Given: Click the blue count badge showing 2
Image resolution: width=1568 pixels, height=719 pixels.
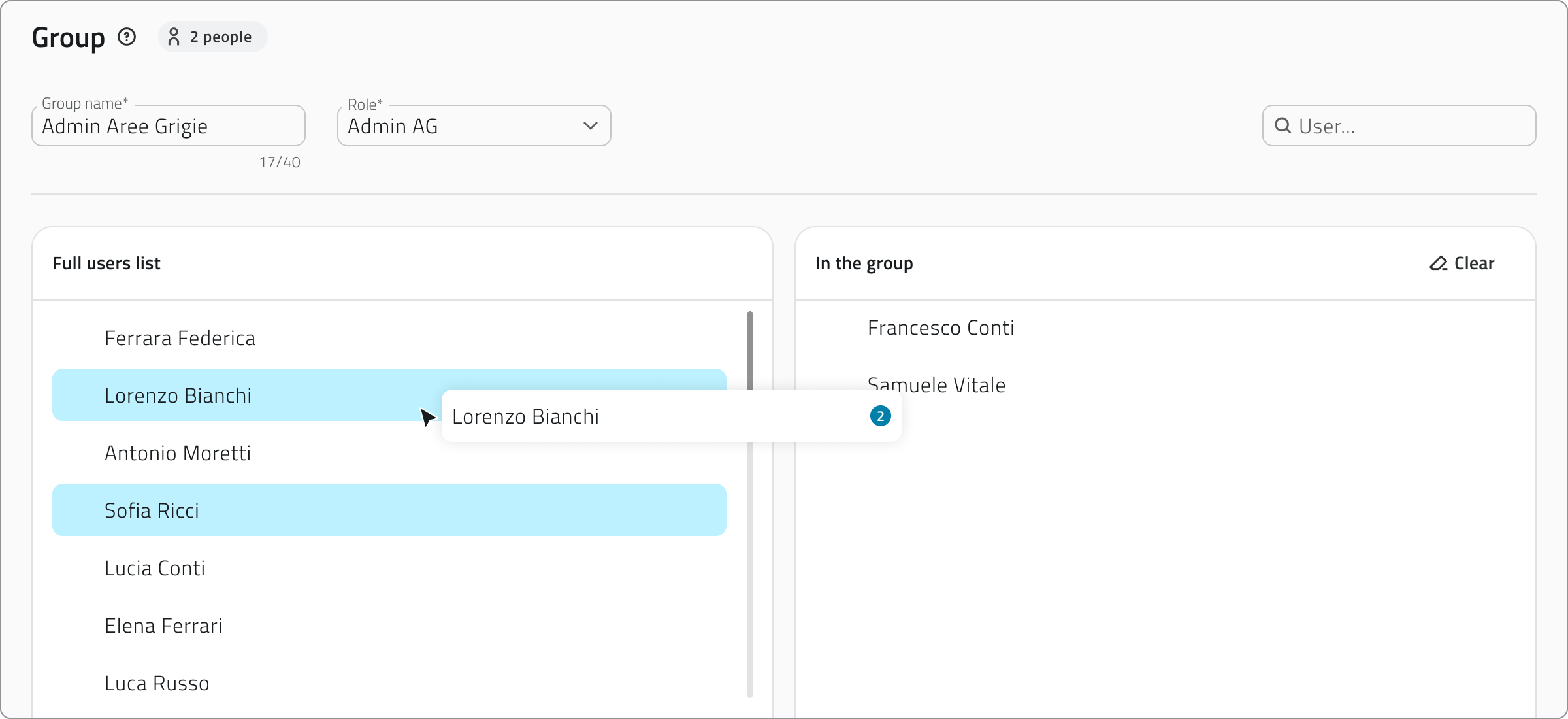Looking at the screenshot, I should click(880, 416).
